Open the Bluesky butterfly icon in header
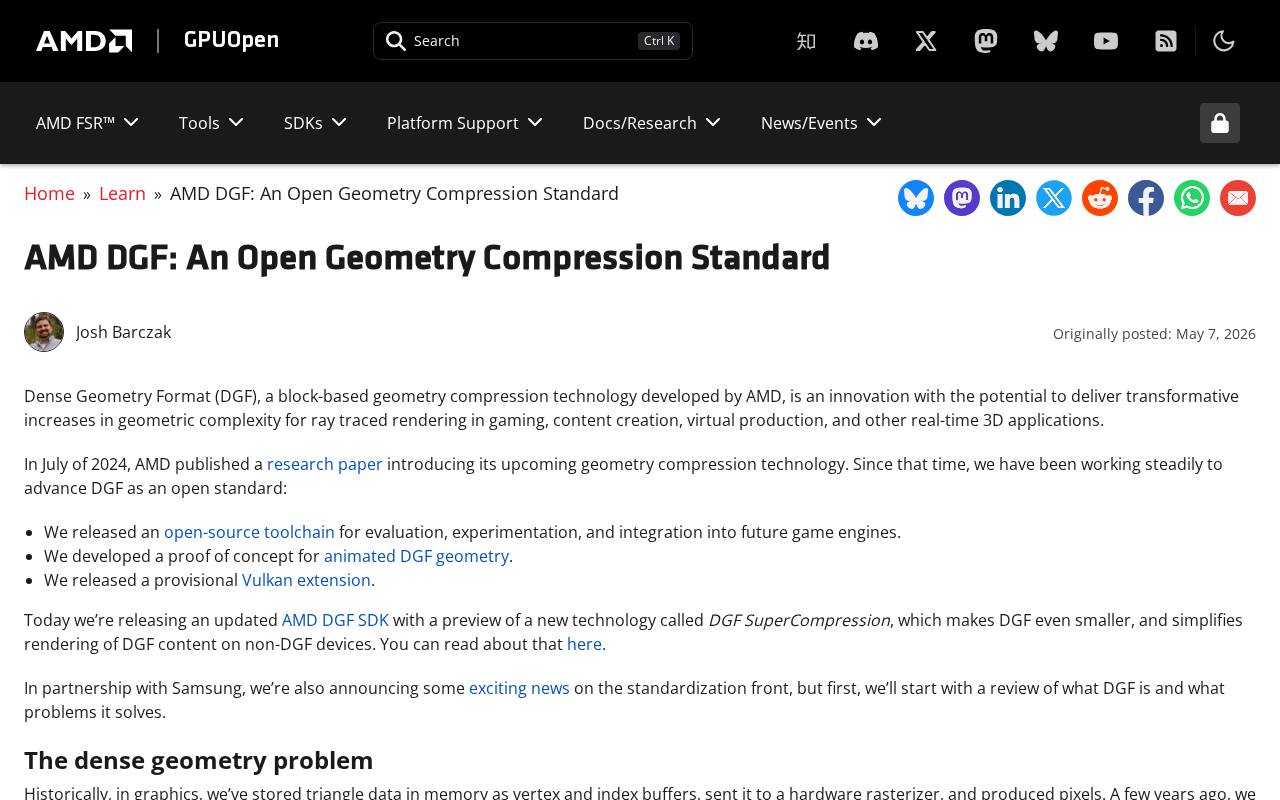 point(1046,41)
